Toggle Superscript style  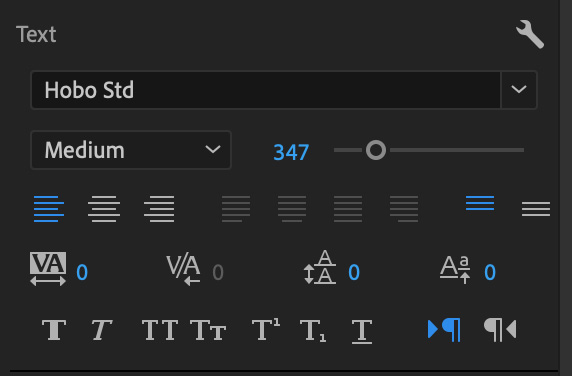point(266,329)
